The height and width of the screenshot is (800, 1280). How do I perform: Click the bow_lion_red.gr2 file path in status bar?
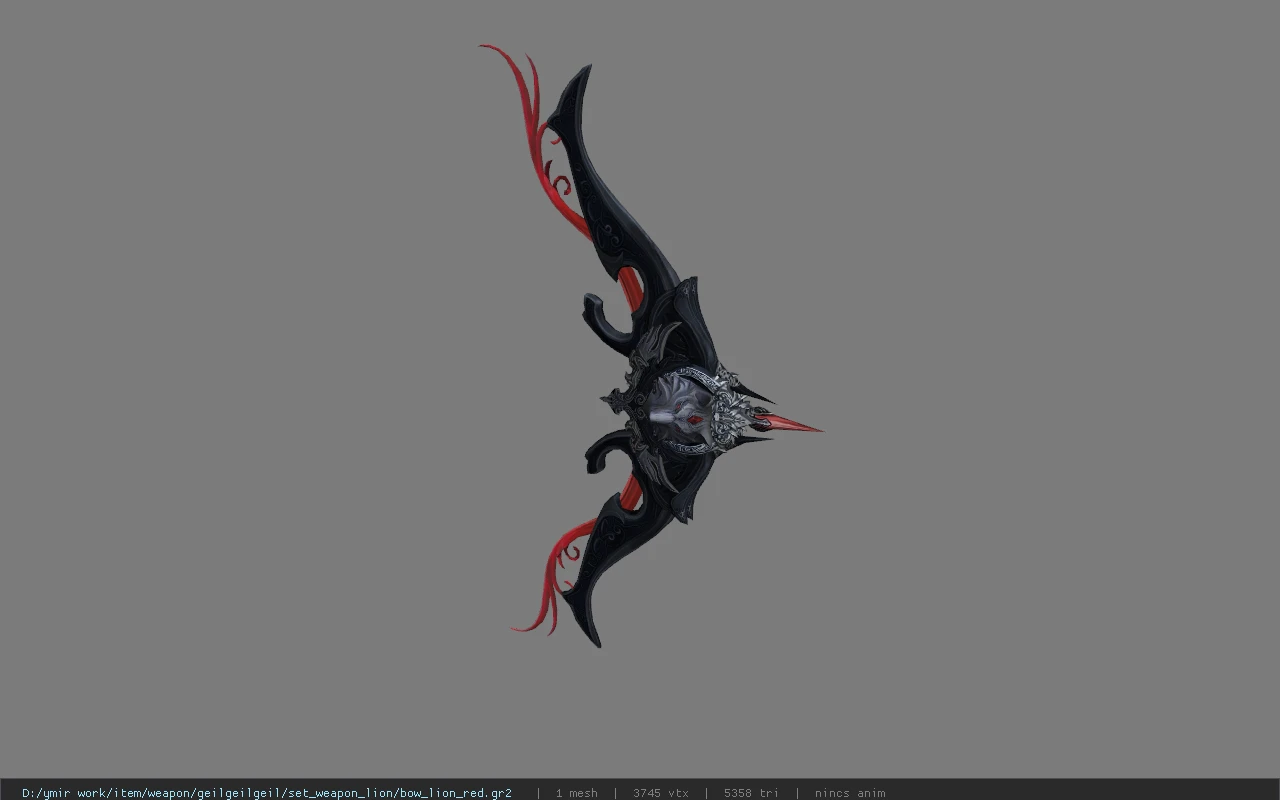[267, 793]
